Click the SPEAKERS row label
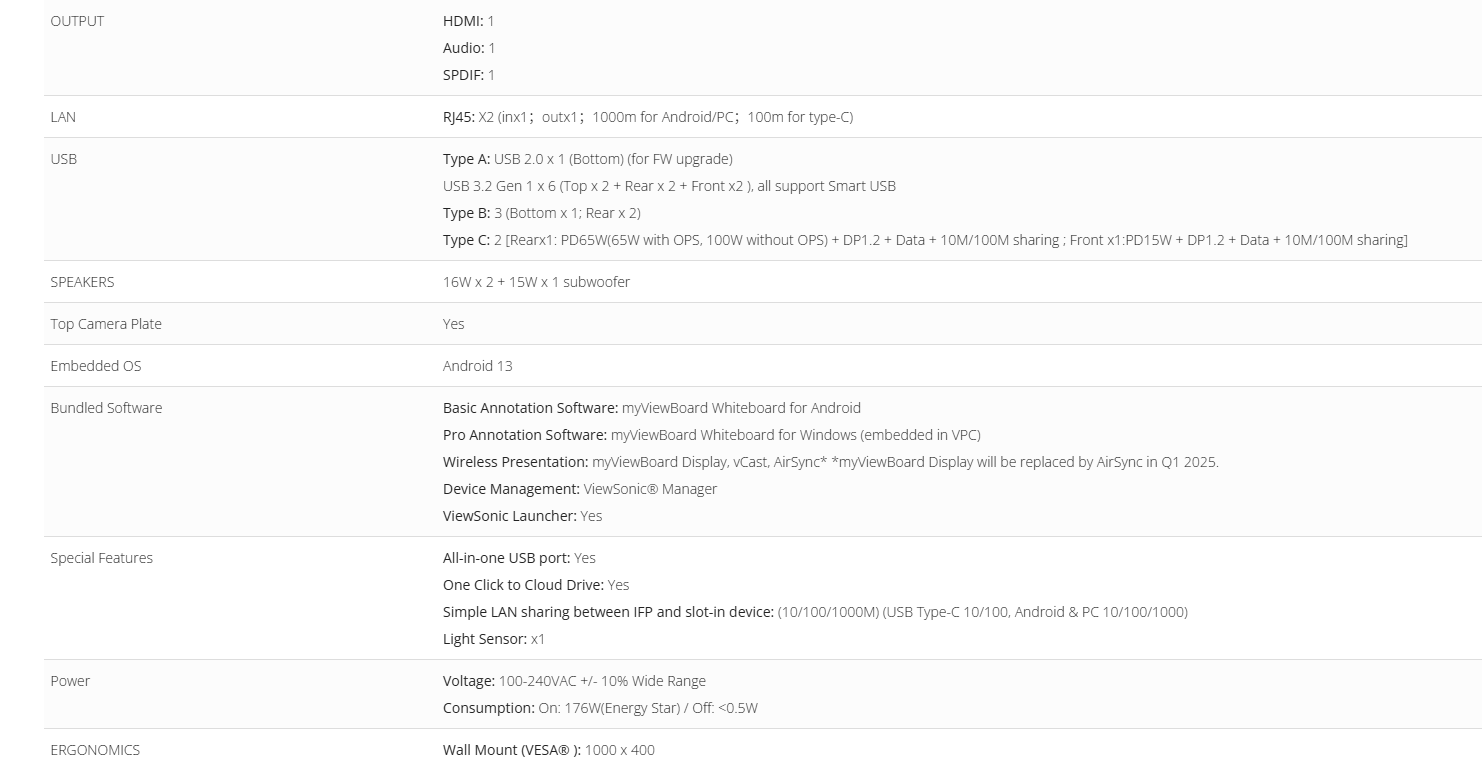This screenshot has height=768, width=1482. pos(82,282)
